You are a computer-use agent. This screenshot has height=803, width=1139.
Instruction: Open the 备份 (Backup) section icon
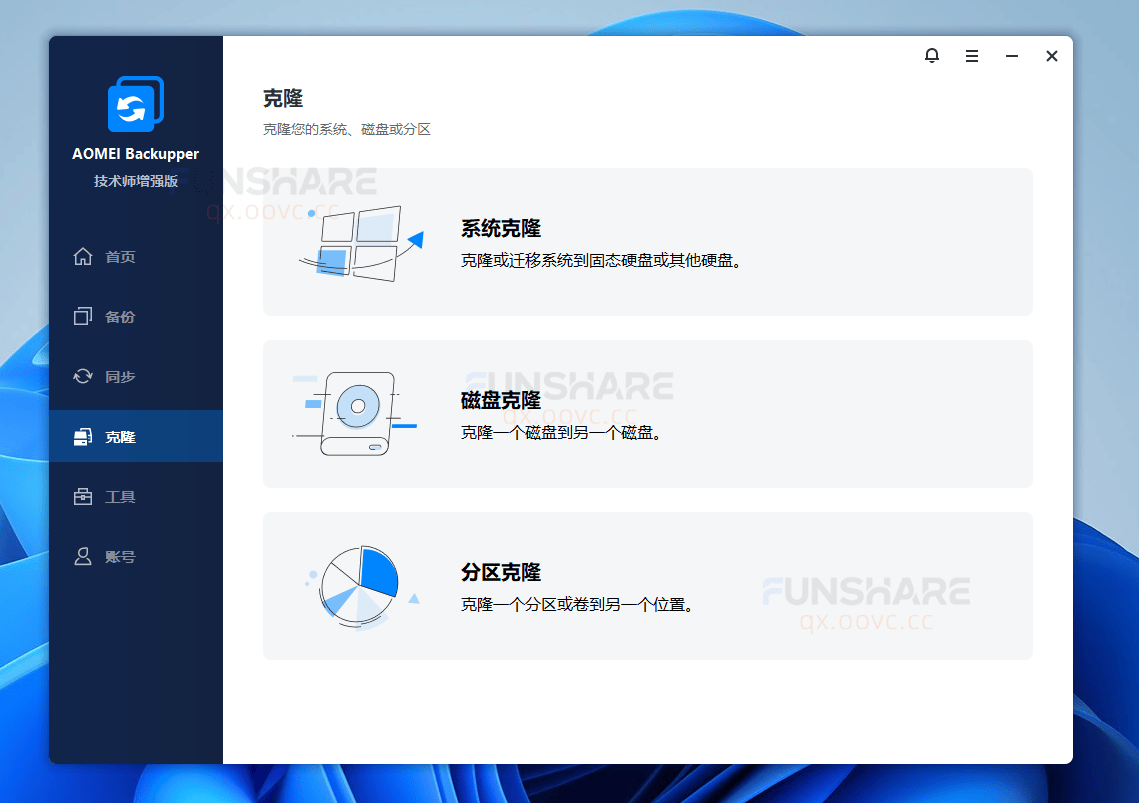[x=83, y=316]
